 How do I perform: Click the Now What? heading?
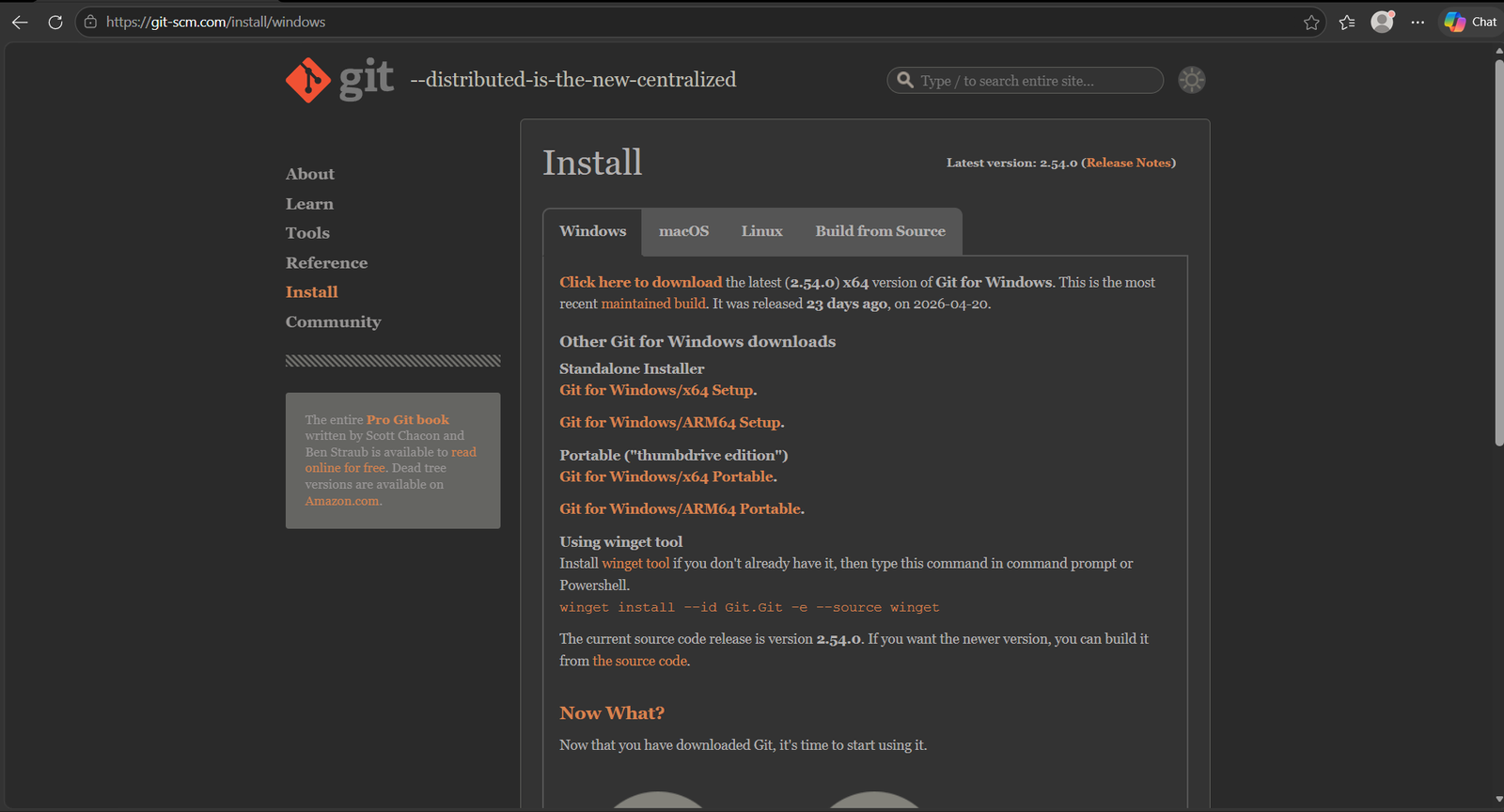612,713
